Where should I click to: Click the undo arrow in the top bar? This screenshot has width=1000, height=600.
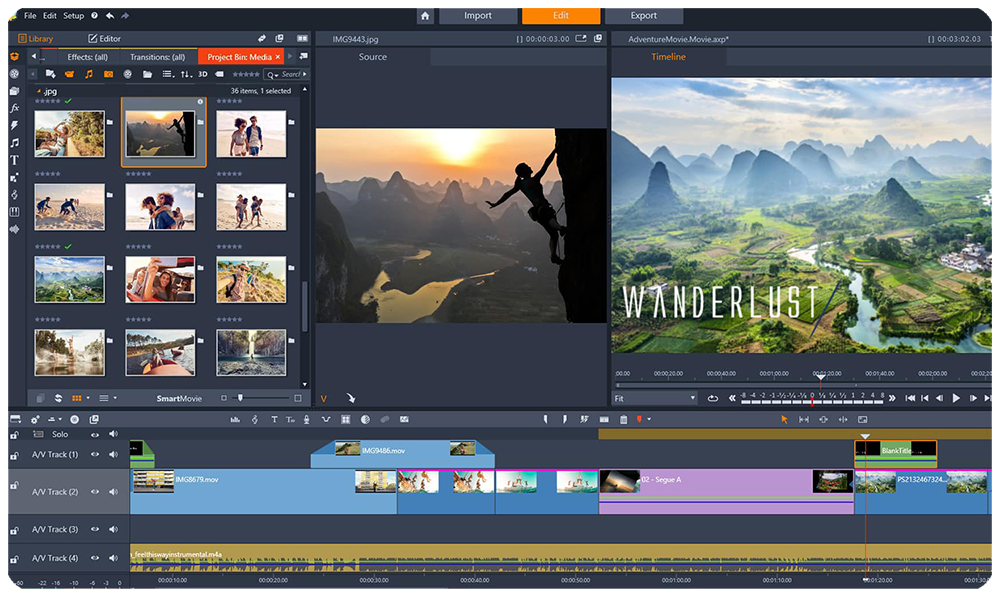click(109, 16)
